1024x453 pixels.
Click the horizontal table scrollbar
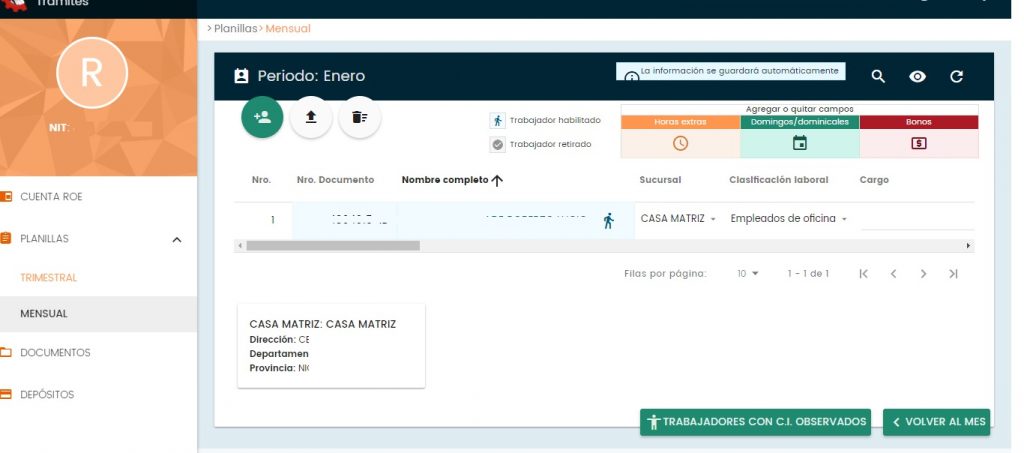pos(332,245)
